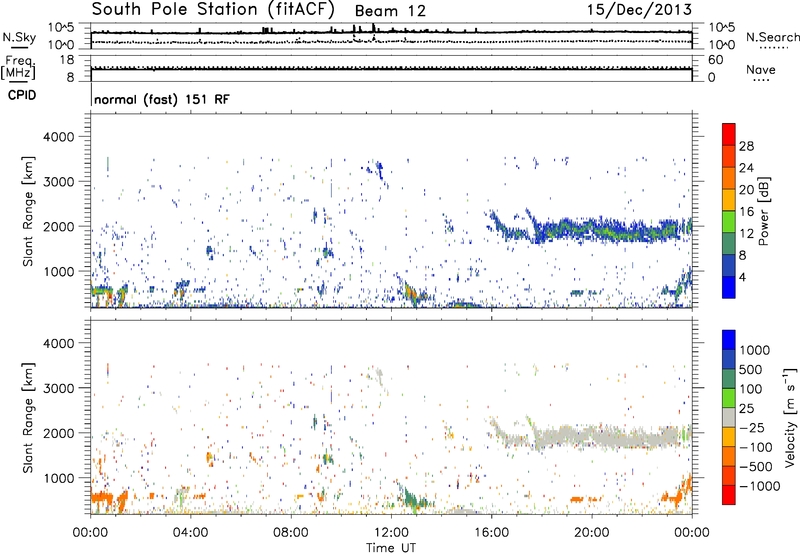Click the '20:00' time tick label

pos(591,533)
